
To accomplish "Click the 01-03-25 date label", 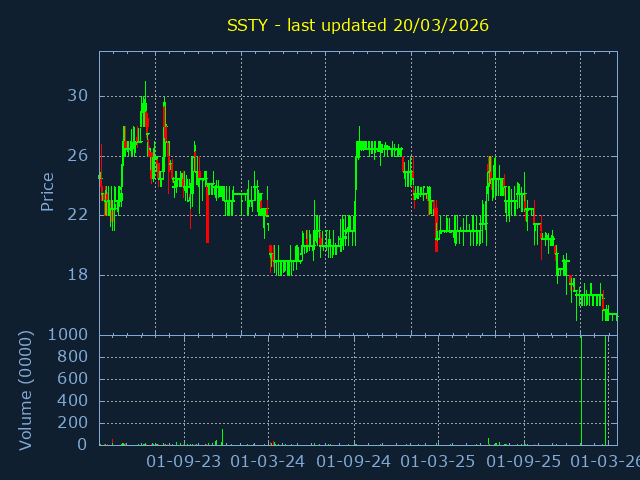I will click(438, 462).
